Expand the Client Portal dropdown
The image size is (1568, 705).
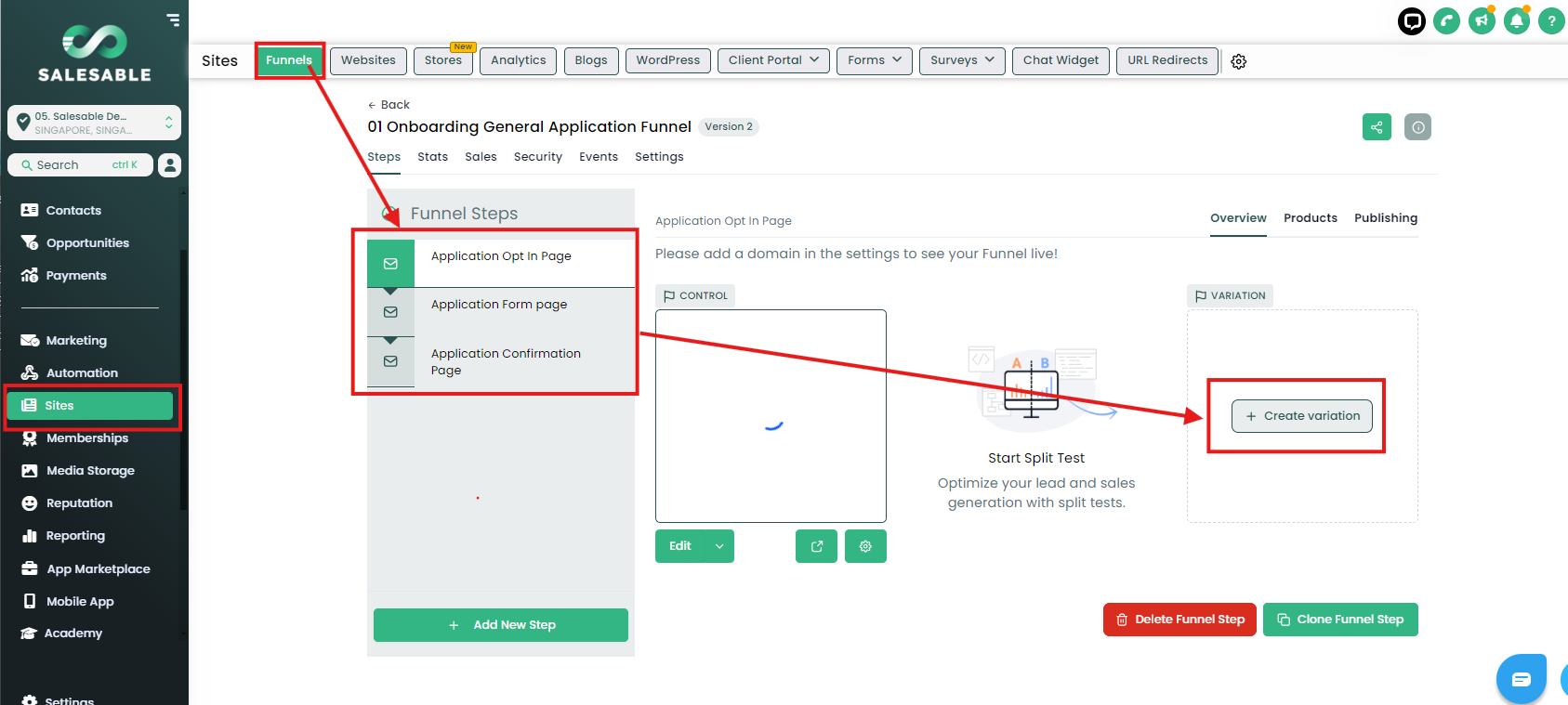click(773, 60)
